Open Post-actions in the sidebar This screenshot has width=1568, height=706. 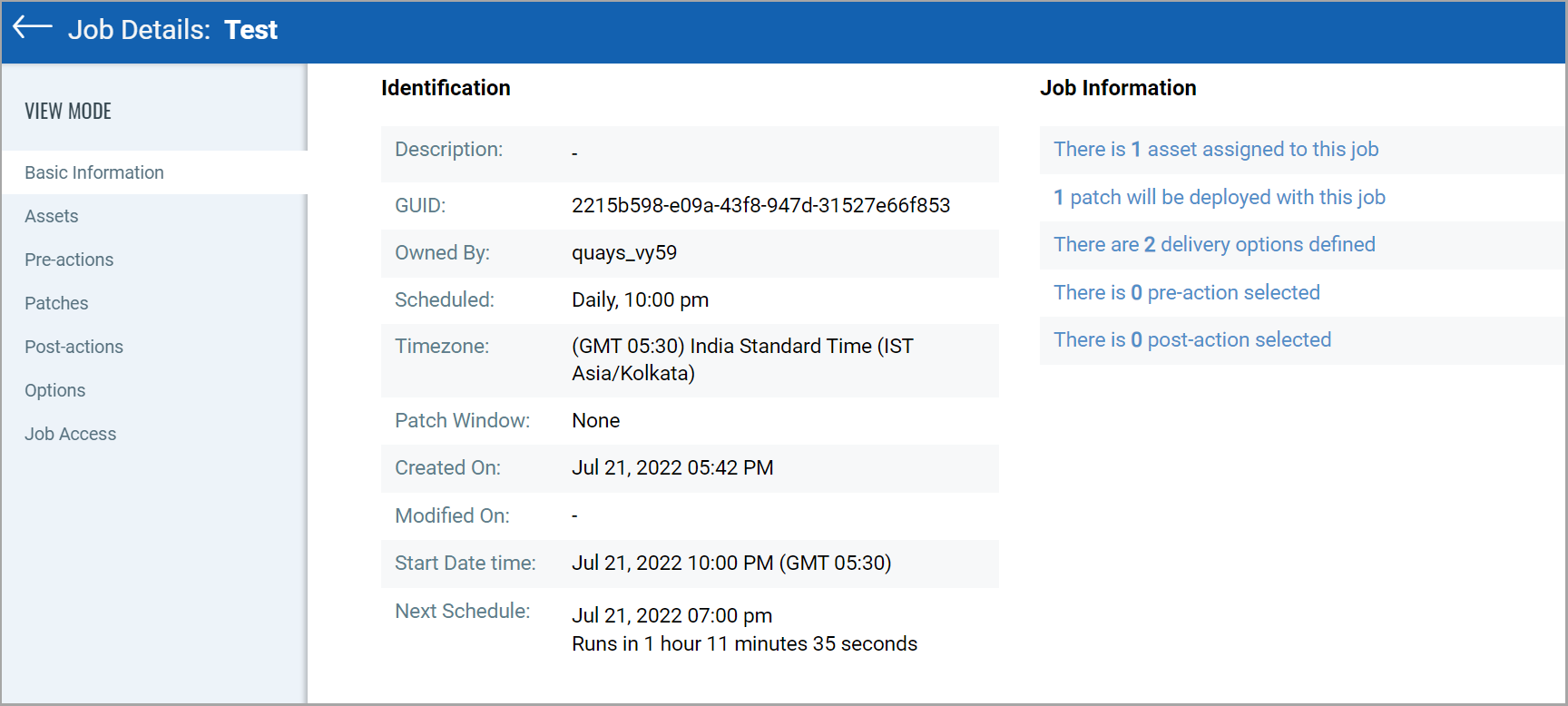[73, 347]
